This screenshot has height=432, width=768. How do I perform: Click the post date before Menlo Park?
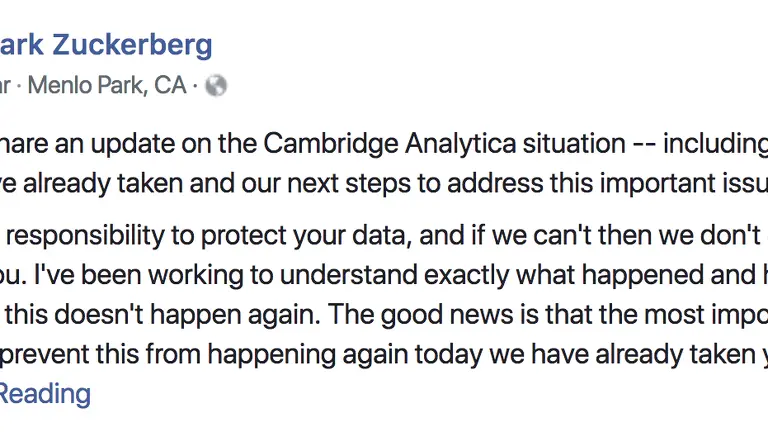tap(5, 86)
